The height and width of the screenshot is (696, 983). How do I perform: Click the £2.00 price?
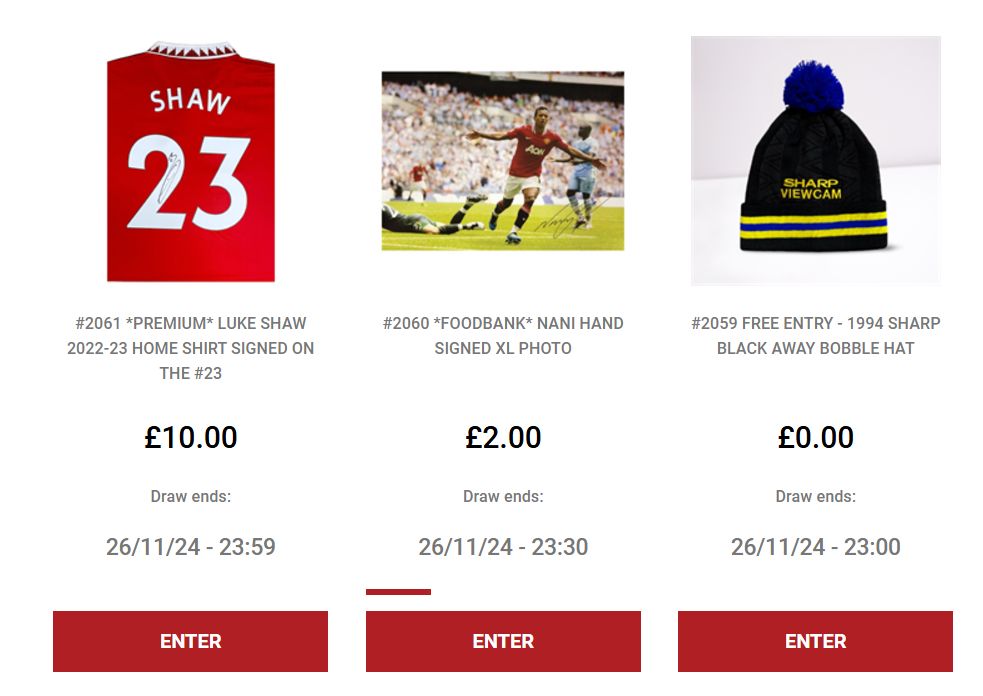[x=503, y=437]
